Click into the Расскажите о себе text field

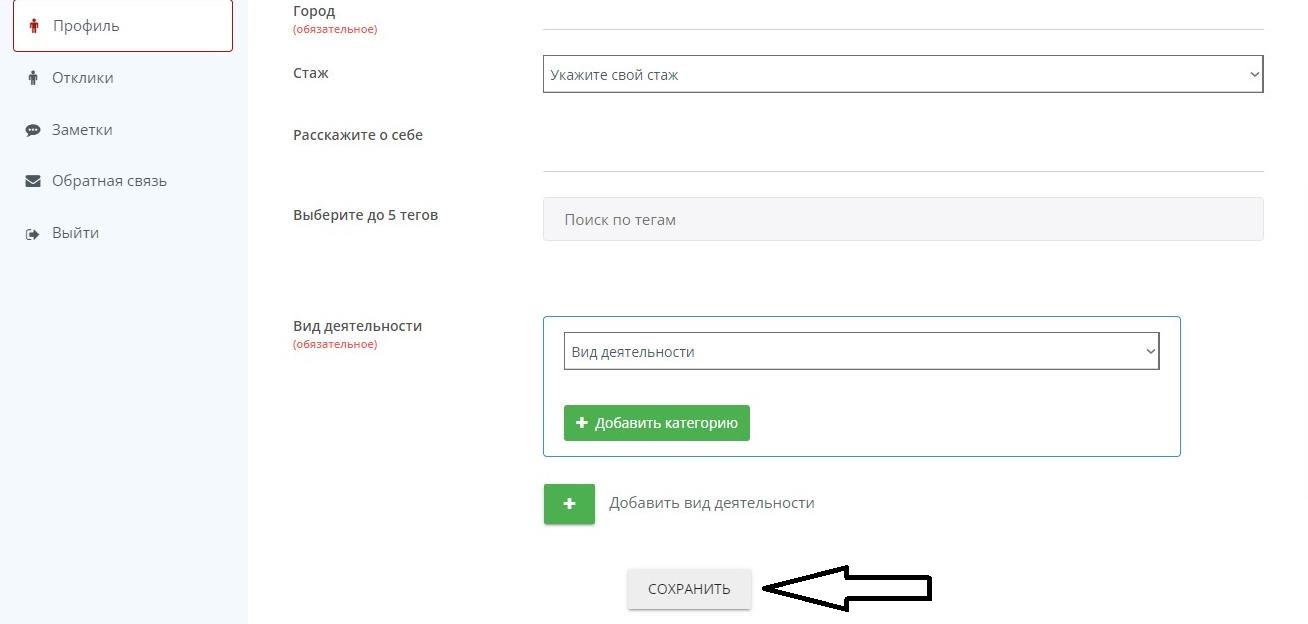tap(902, 150)
